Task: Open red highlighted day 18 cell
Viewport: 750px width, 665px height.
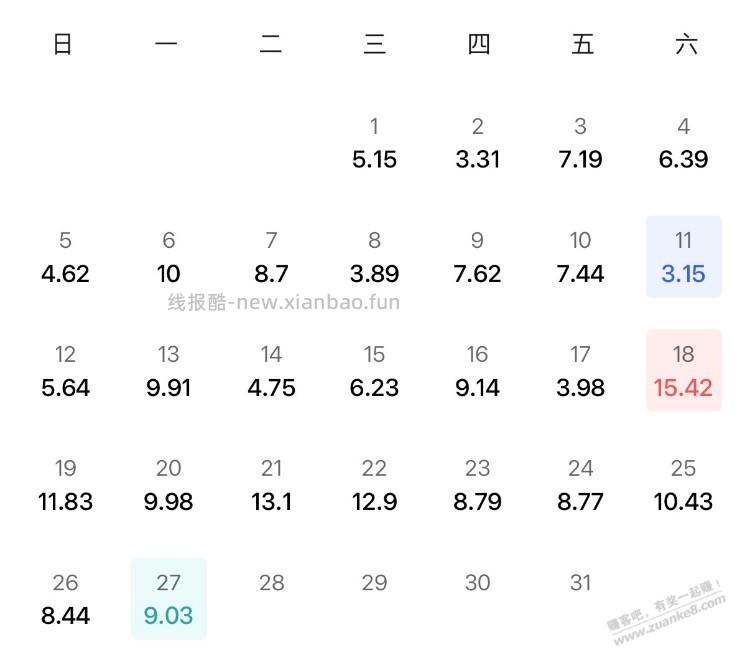Action: click(684, 371)
